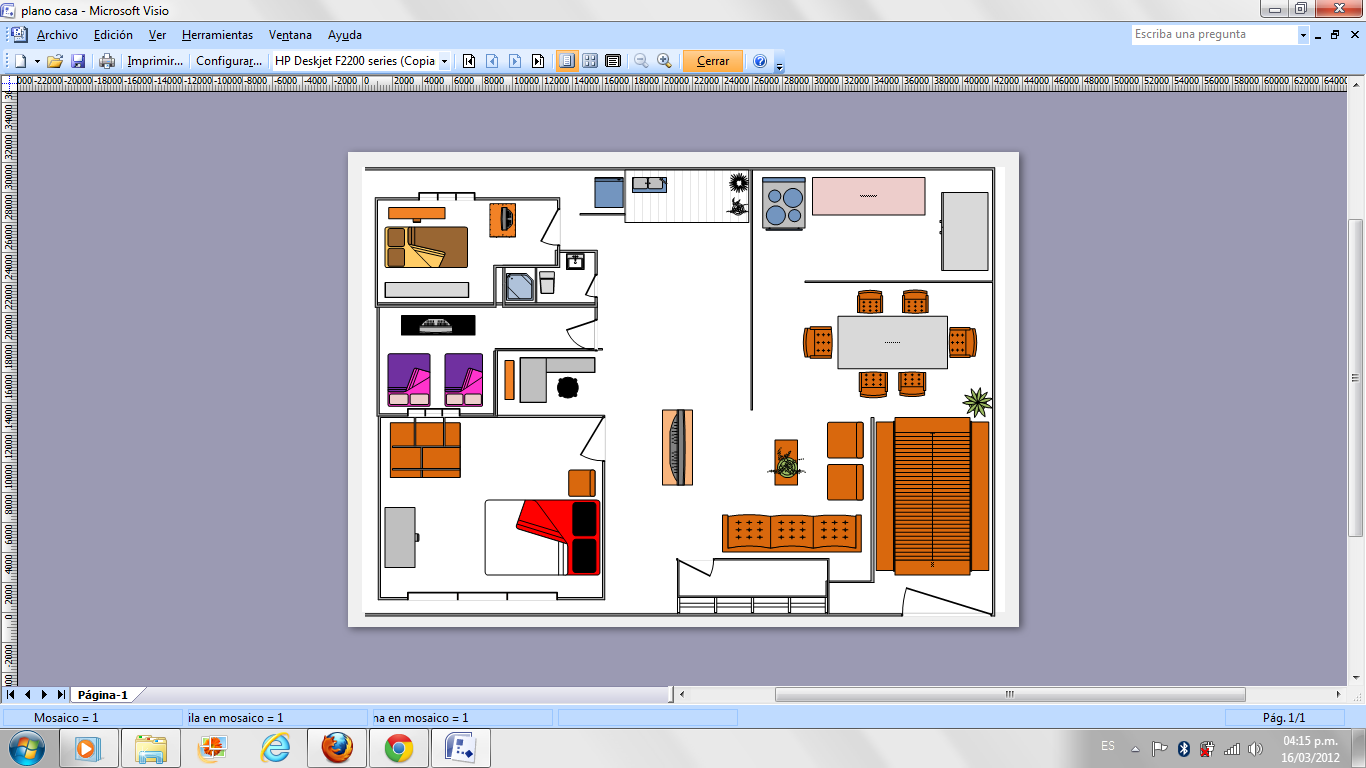
Task: Open the Edición menu
Action: click(113, 35)
